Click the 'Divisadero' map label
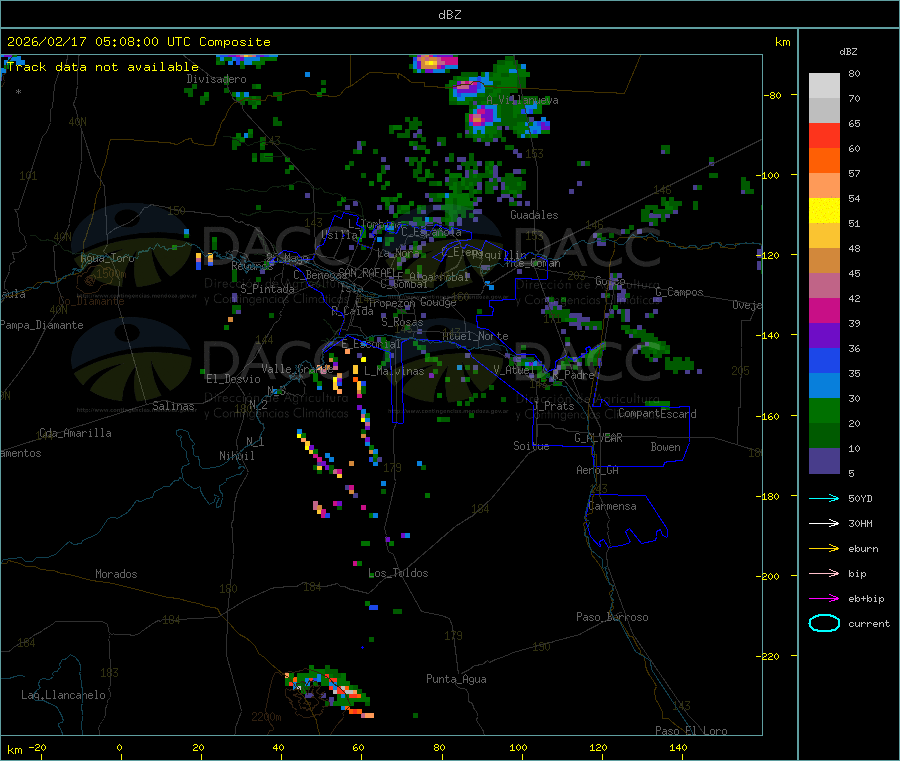The width and height of the screenshot is (900, 761). pyautogui.click(x=216, y=79)
